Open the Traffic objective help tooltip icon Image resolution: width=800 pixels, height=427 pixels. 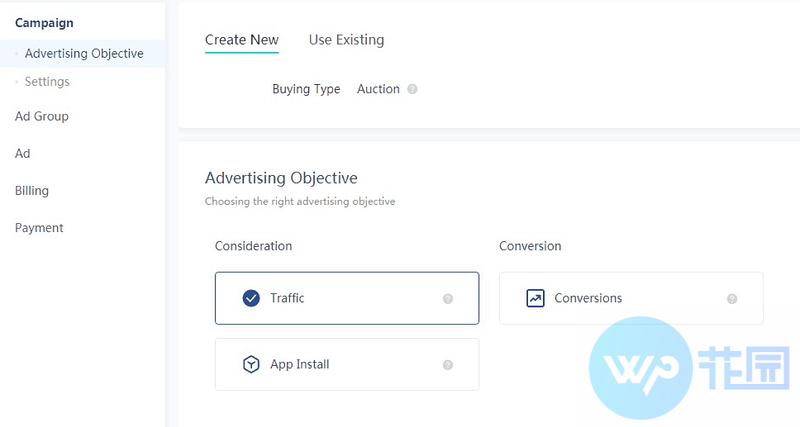(448, 299)
